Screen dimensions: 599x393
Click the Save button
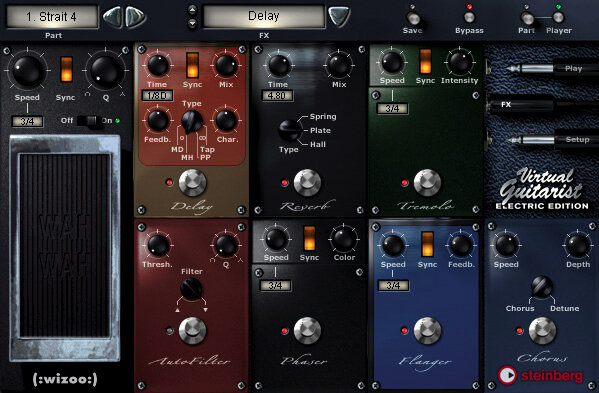click(413, 18)
